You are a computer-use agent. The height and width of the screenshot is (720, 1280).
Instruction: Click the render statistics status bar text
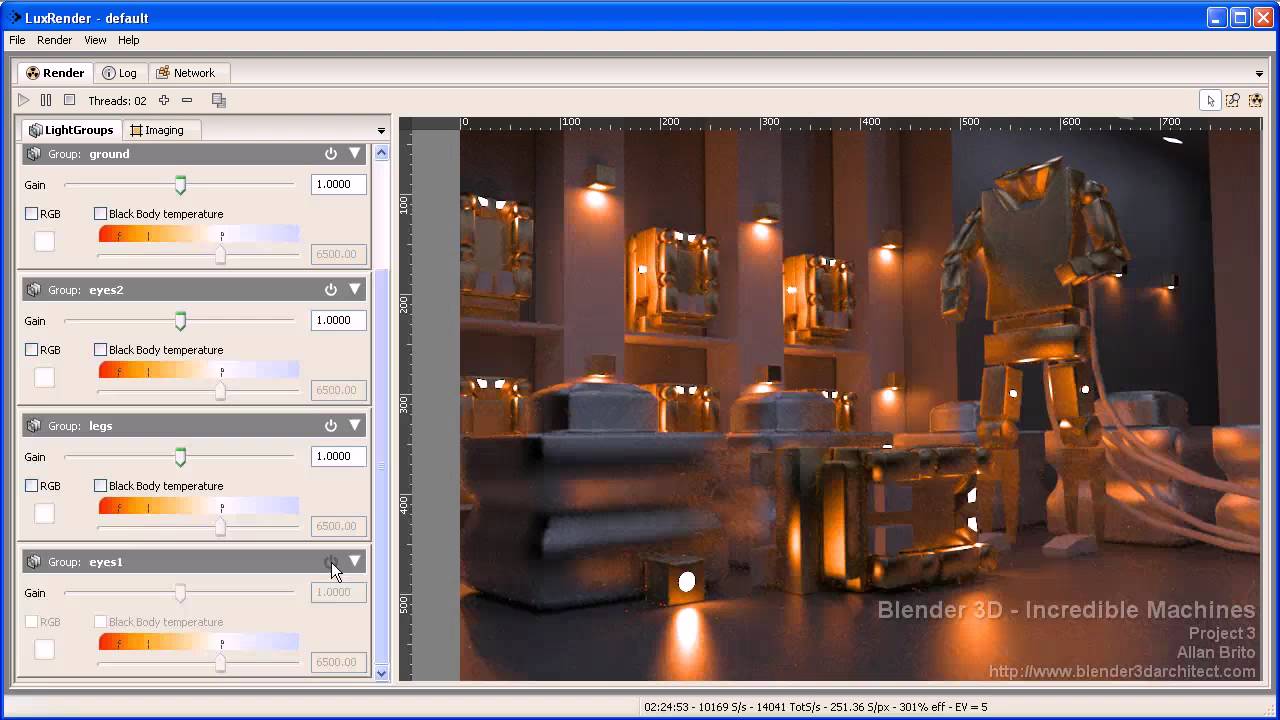(816, 707)
